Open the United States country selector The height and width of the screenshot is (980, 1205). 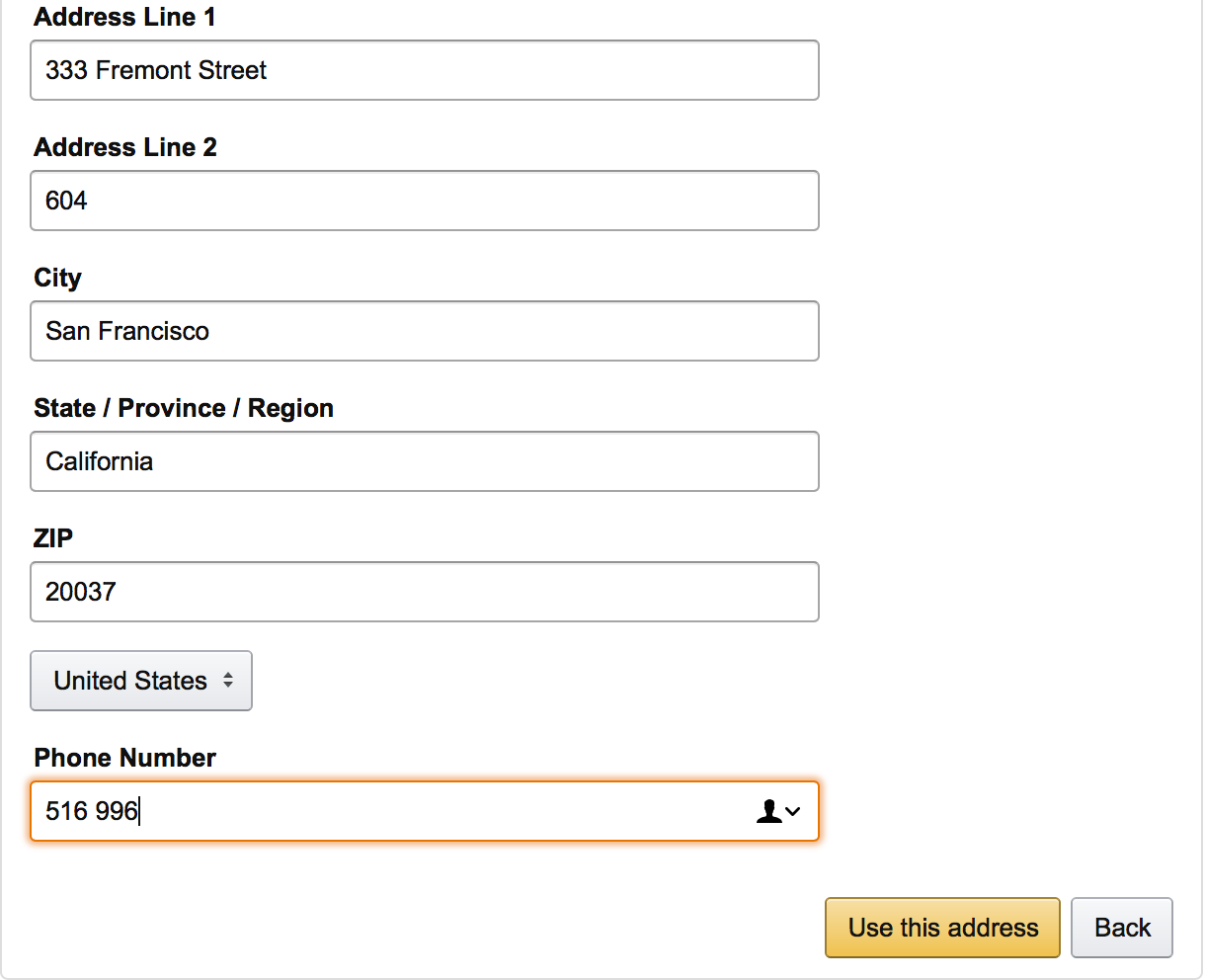[x=141, y=681]
